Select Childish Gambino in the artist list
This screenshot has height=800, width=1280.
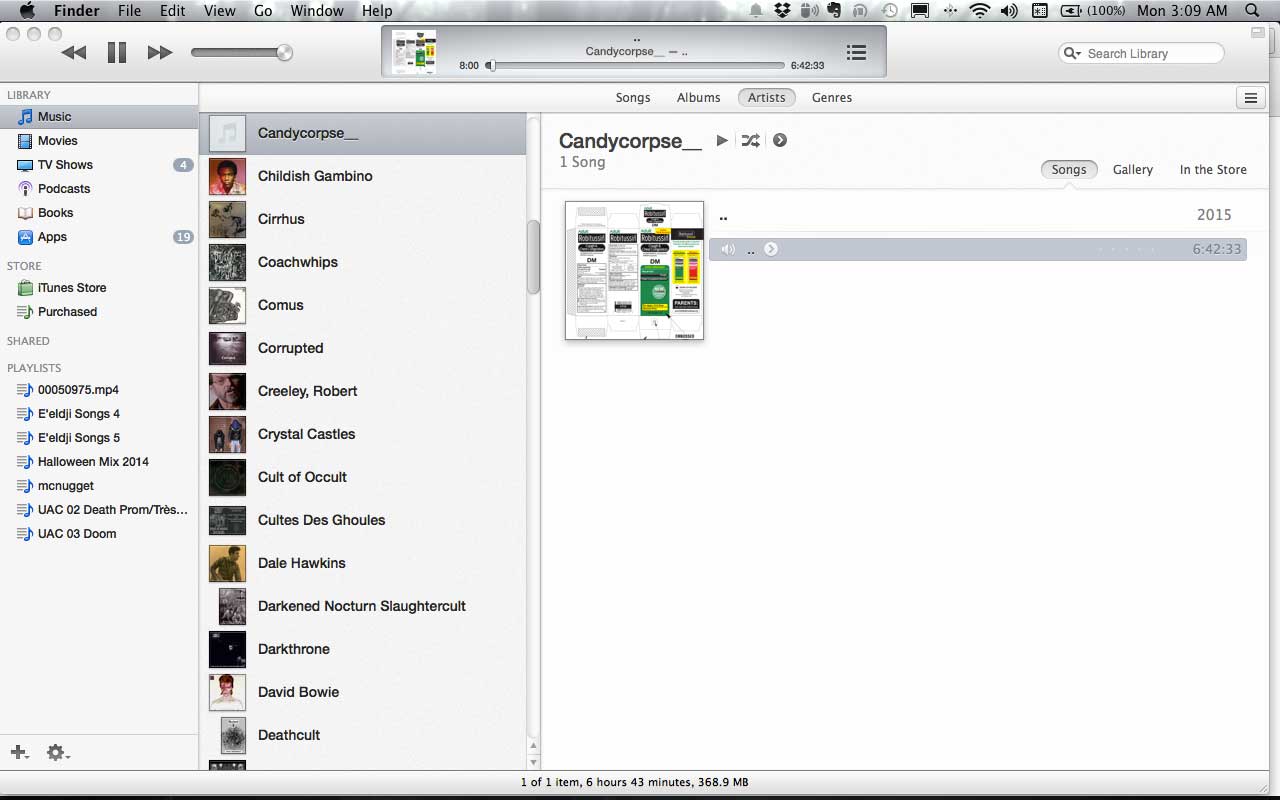coord(363,176)
